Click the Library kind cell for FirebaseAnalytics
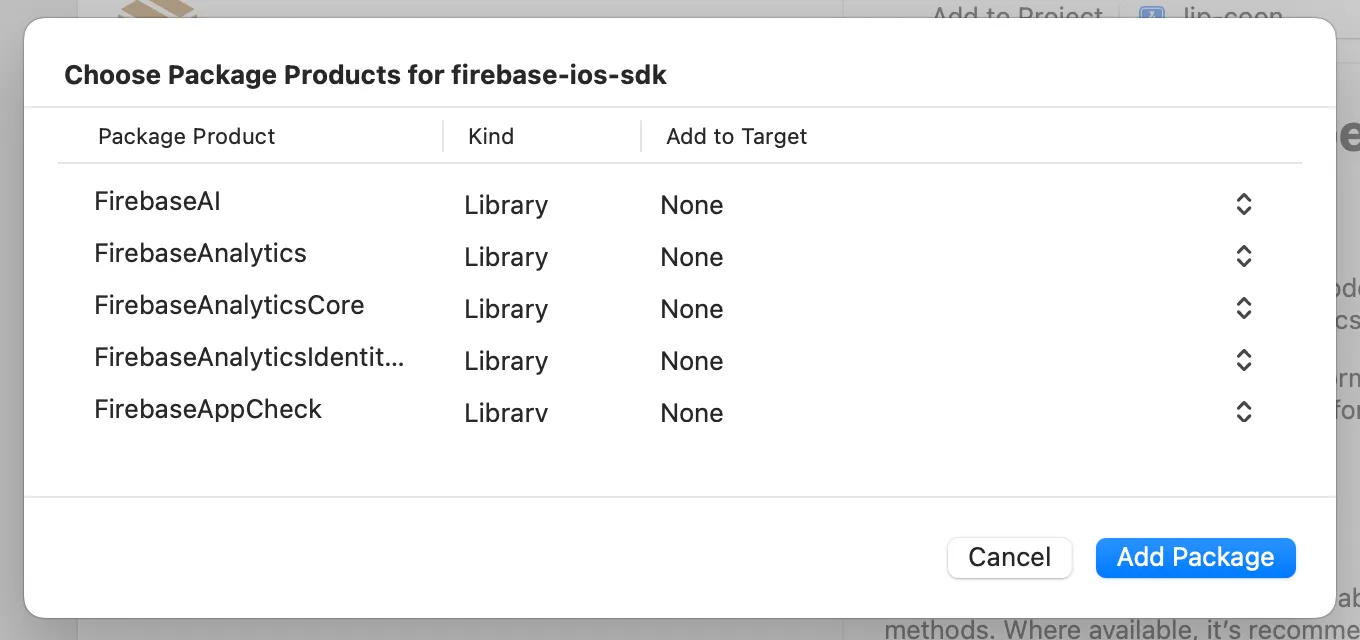The height and width of the screenshot is (640, 1360). (506, 257)
